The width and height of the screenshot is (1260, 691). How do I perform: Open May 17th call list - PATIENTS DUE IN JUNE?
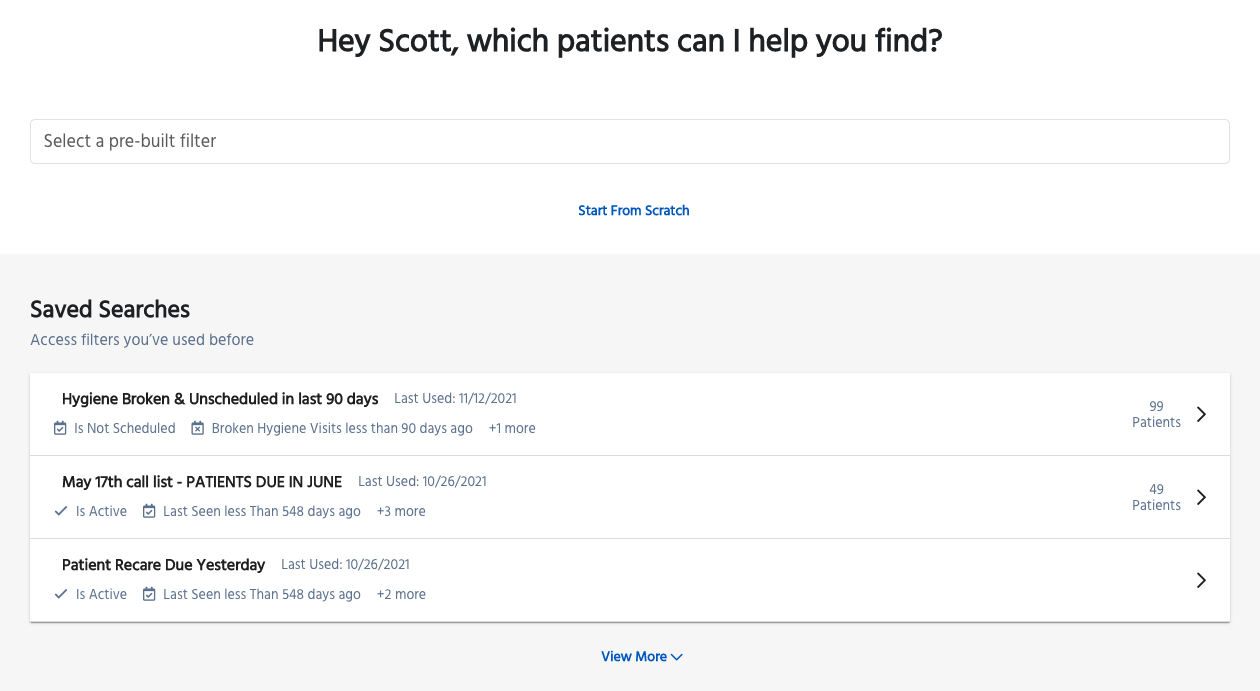click(x=202, y=482)
